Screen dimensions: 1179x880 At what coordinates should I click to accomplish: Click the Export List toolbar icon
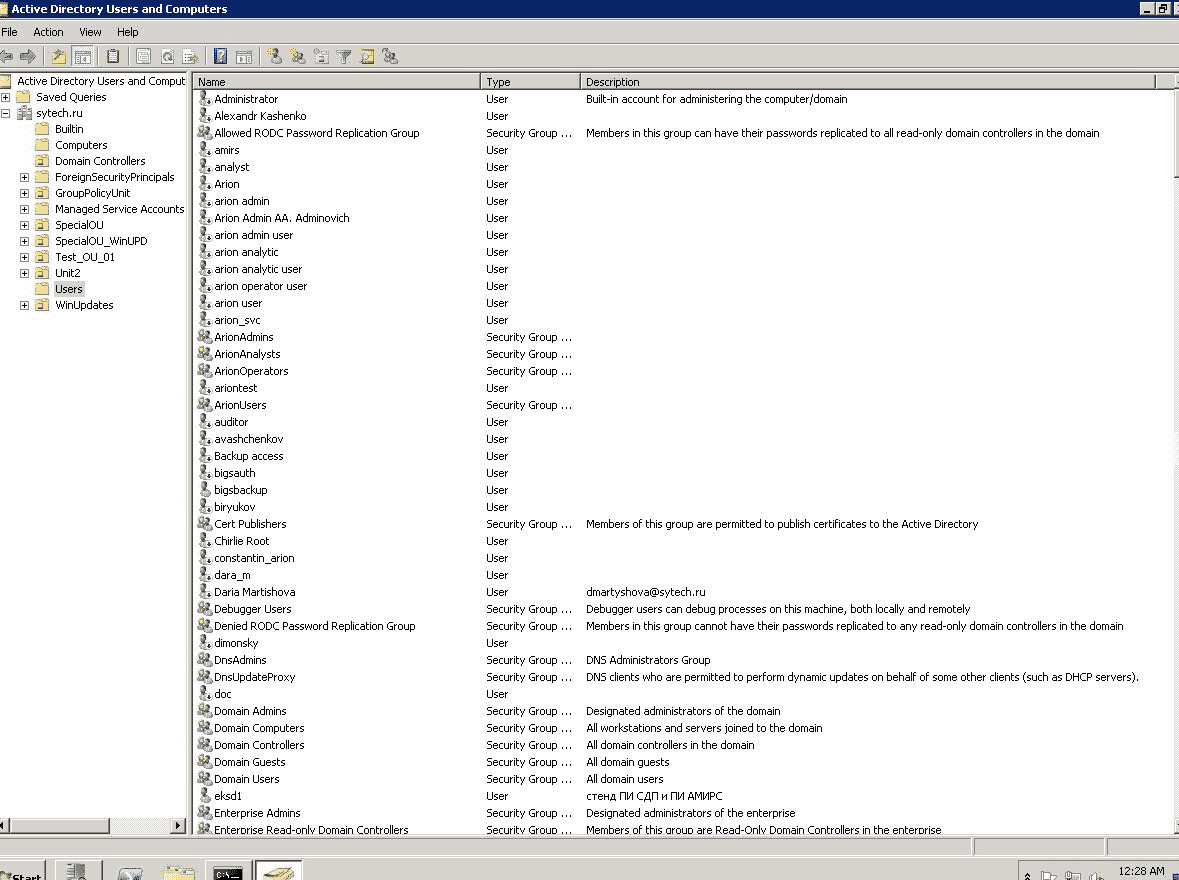click(190, 56)
